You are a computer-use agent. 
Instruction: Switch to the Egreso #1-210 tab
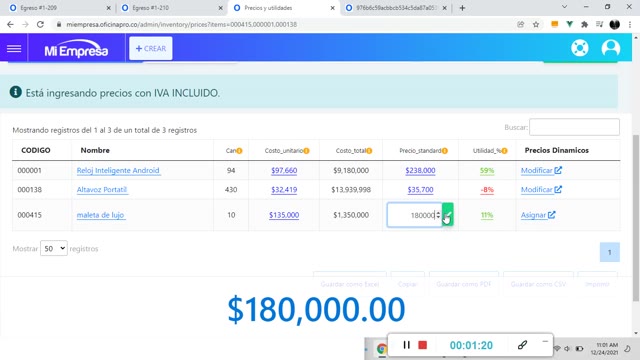click(x=171, y=8)
